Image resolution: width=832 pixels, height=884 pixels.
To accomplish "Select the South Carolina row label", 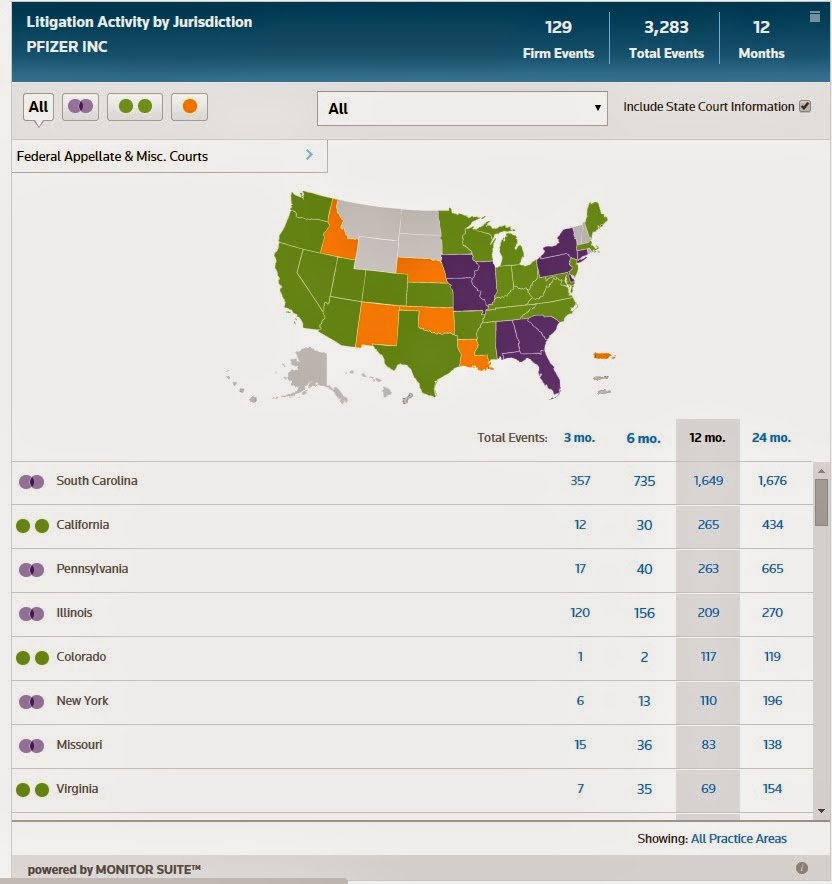I will [96, 481].
